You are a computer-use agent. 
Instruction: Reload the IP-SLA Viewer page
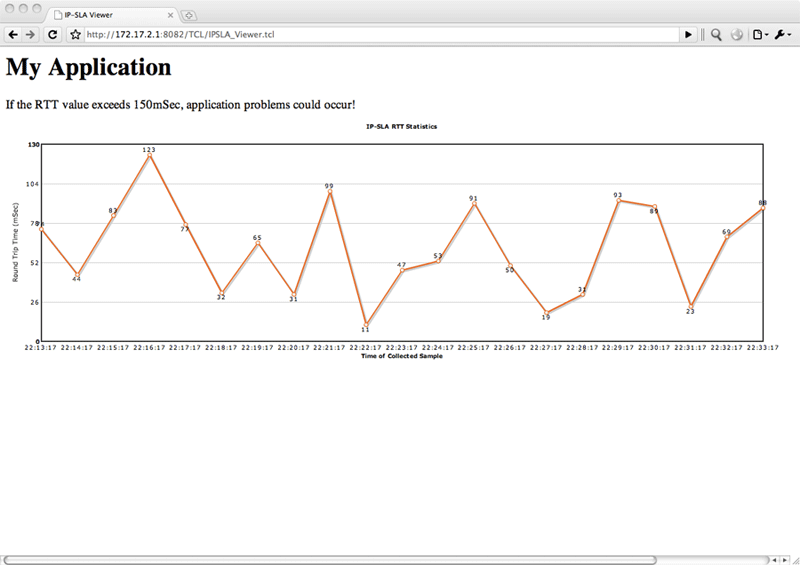pos(52,35)
